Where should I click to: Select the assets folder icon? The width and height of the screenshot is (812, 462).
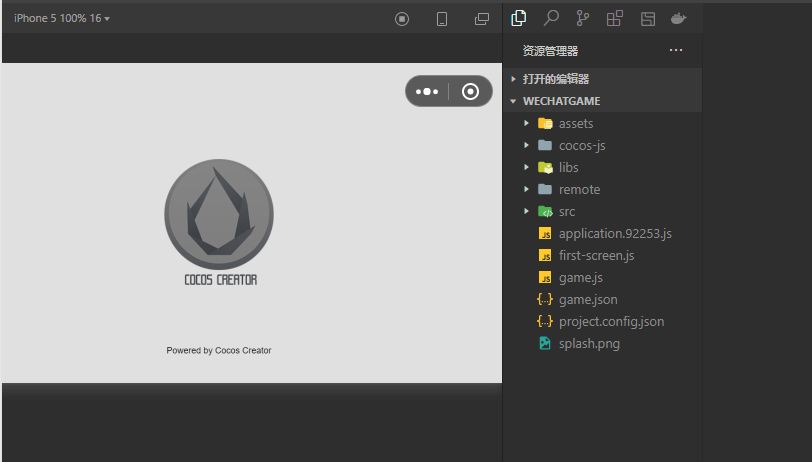pos(545,123)
